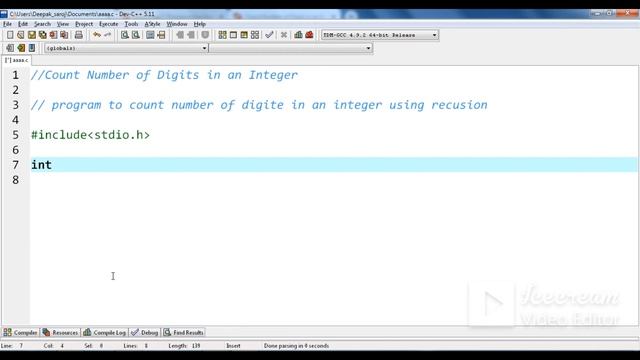Click line number 8 in the gutter
This screenshot has height=360, width=640.
16,180
